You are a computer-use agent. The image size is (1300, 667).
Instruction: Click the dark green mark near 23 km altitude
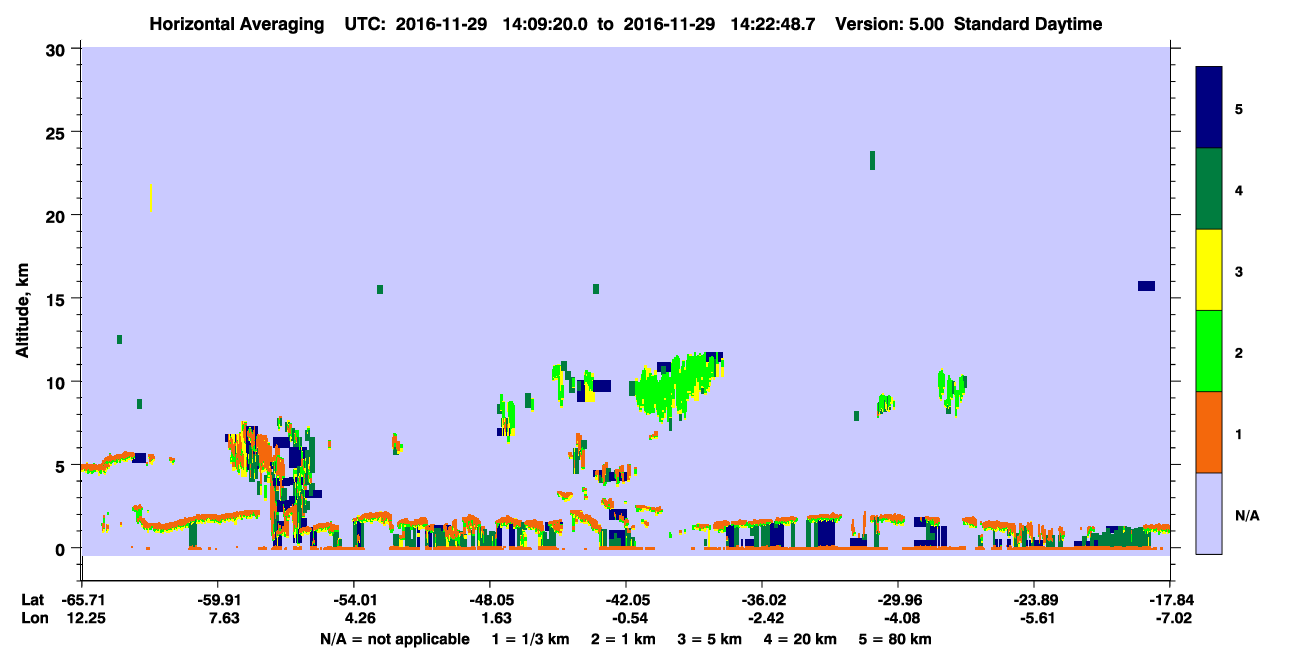(x=872, y=160)
